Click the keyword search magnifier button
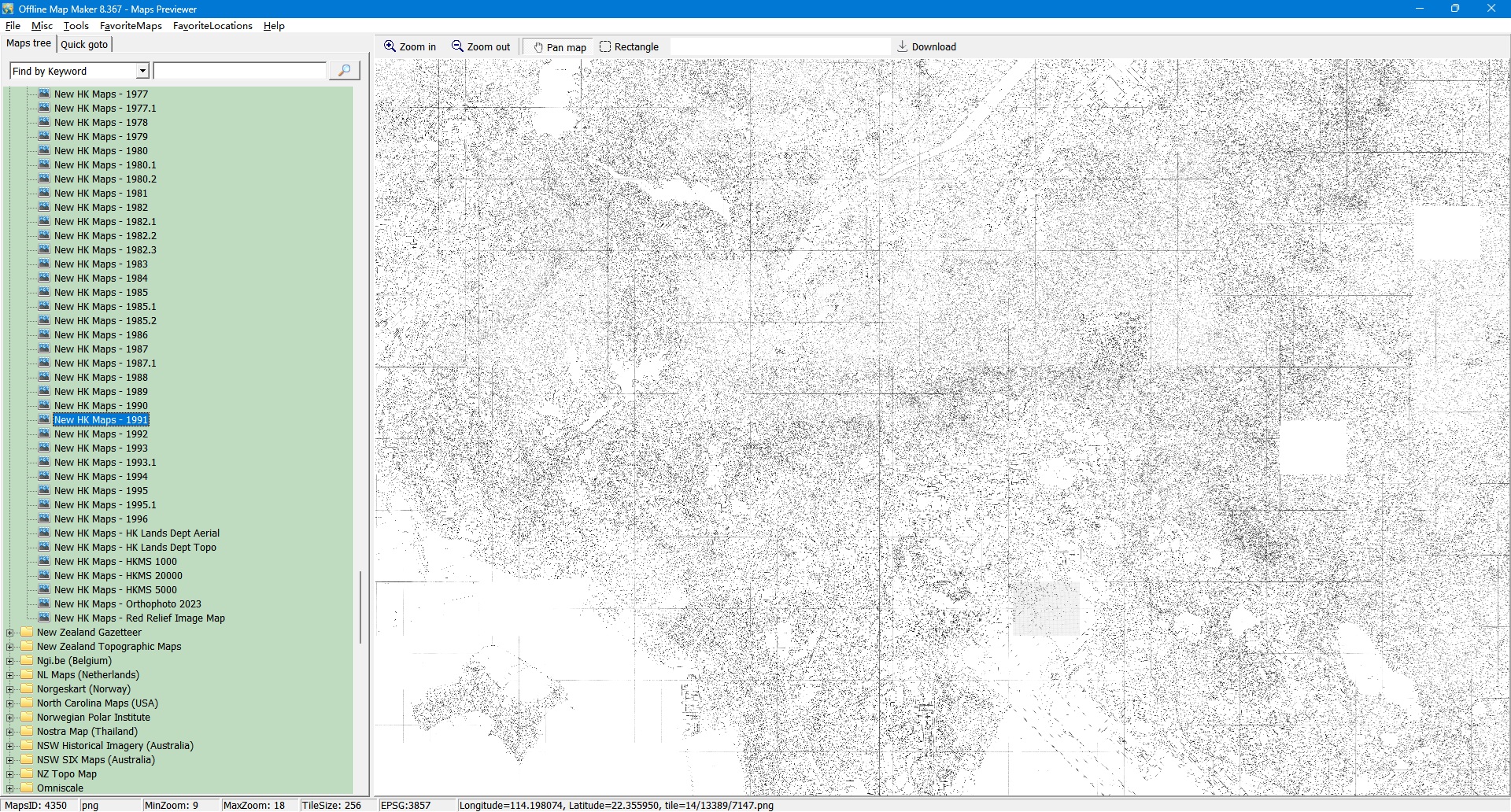This screenshot has width=1511, height=812. 344,71
